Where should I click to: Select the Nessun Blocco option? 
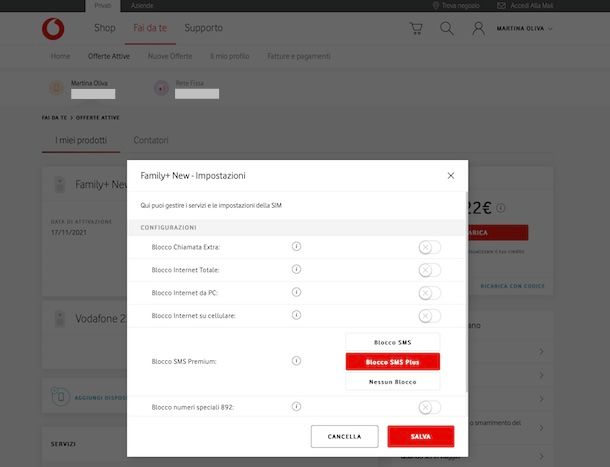(x=393, y=382)
